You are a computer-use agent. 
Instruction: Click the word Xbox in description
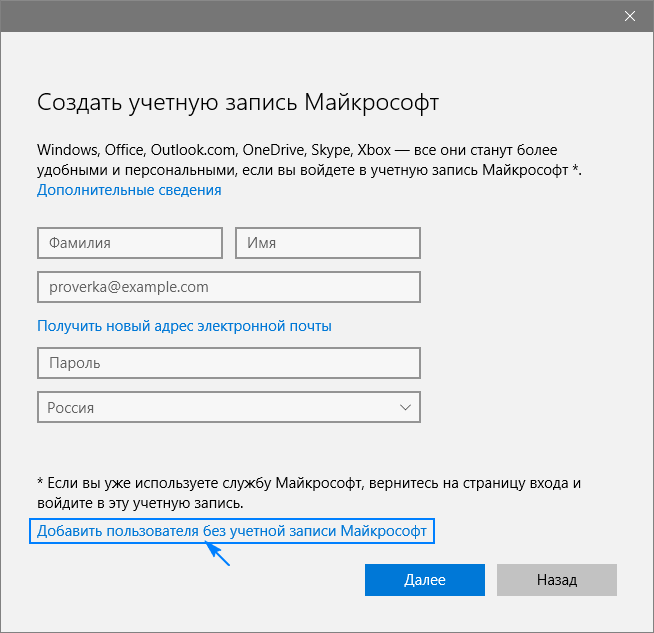[x=374, y=149]
